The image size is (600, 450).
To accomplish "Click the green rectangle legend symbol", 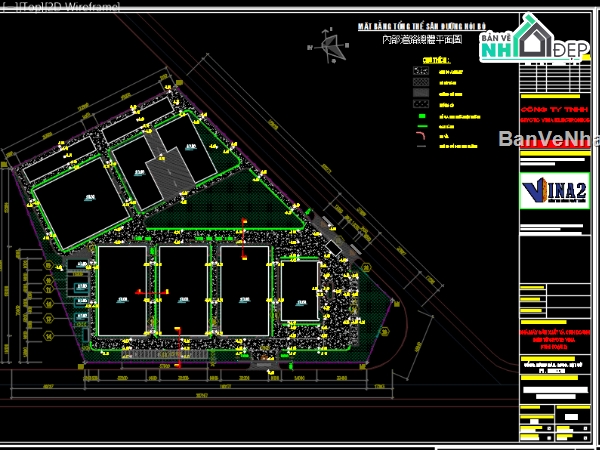I will pyautogui.click(x=421, y=116).
